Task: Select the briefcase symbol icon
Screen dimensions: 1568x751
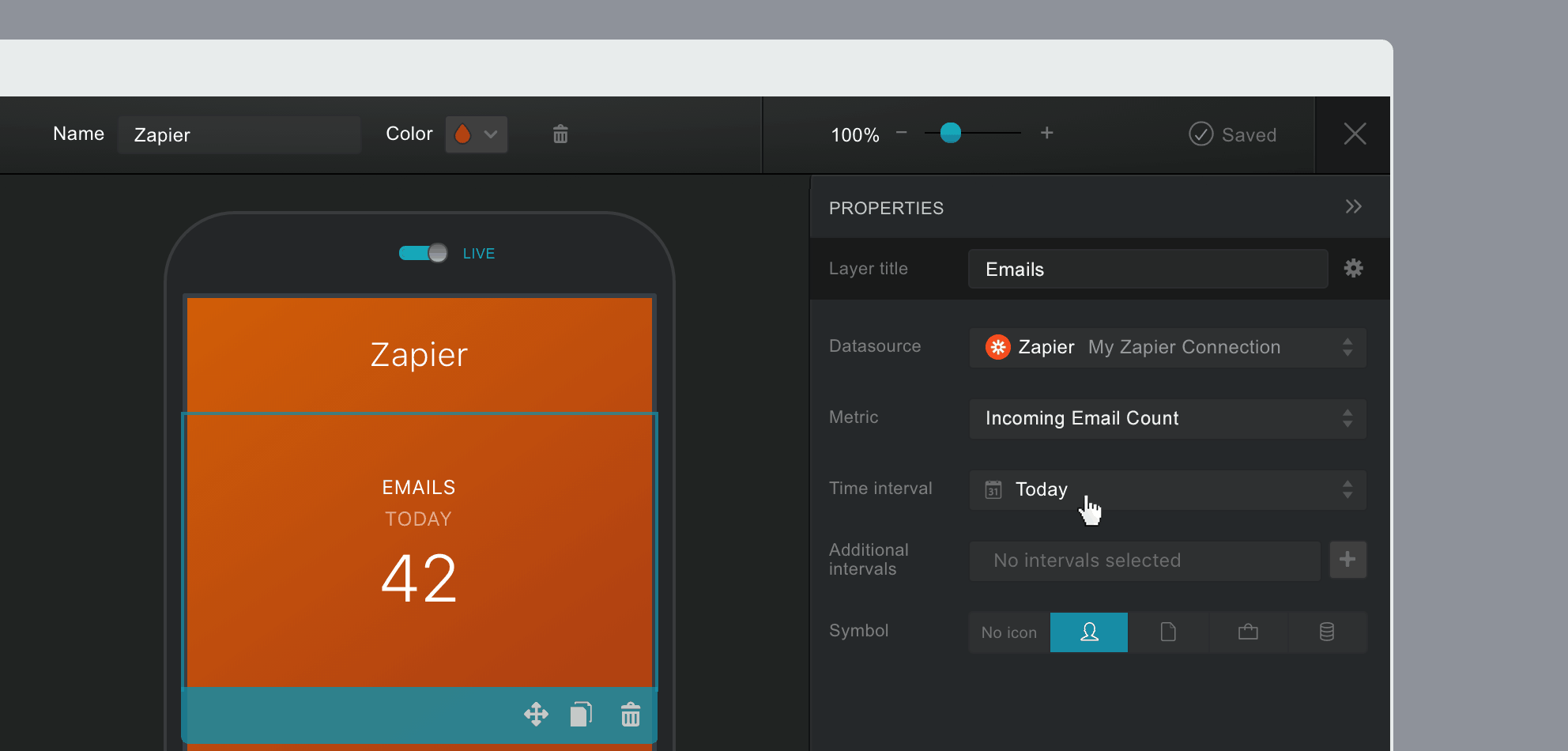Action: click(1248, 632)
